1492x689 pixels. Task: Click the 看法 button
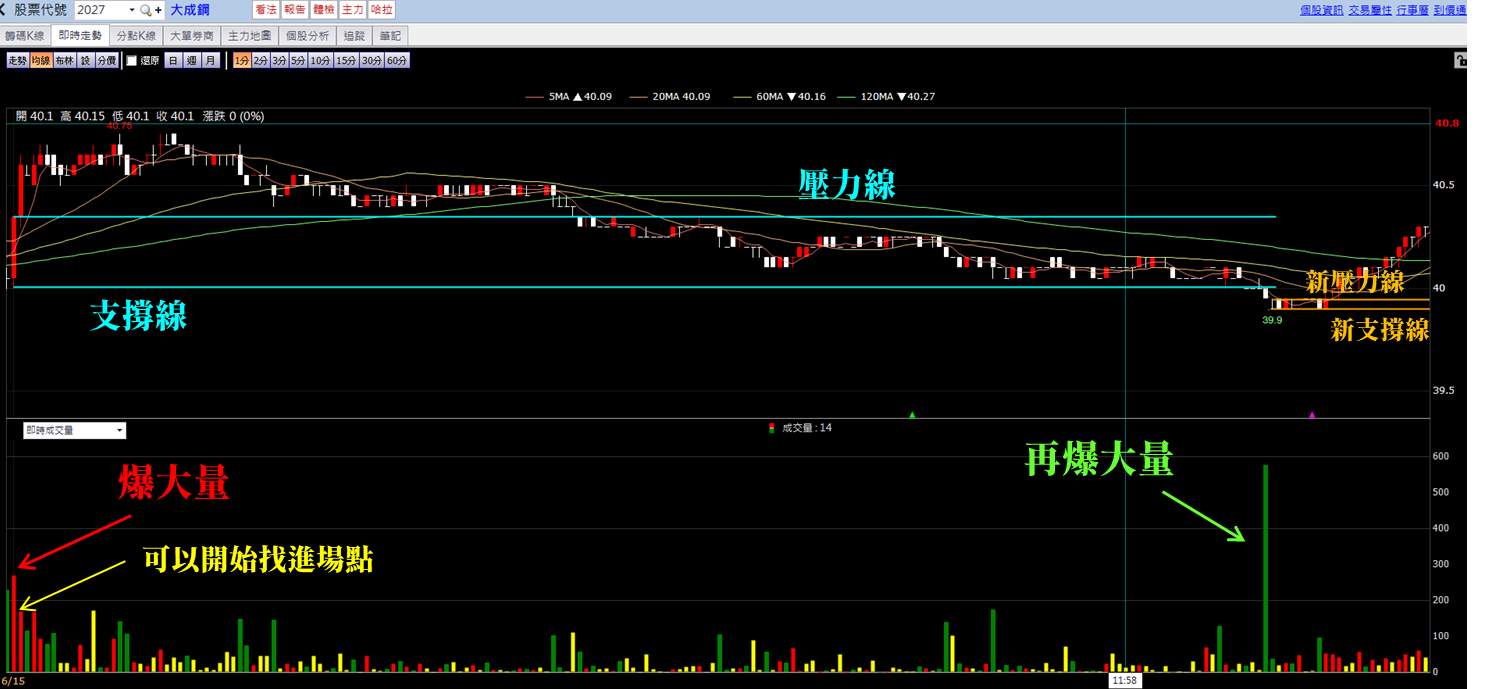coord(265,9)
